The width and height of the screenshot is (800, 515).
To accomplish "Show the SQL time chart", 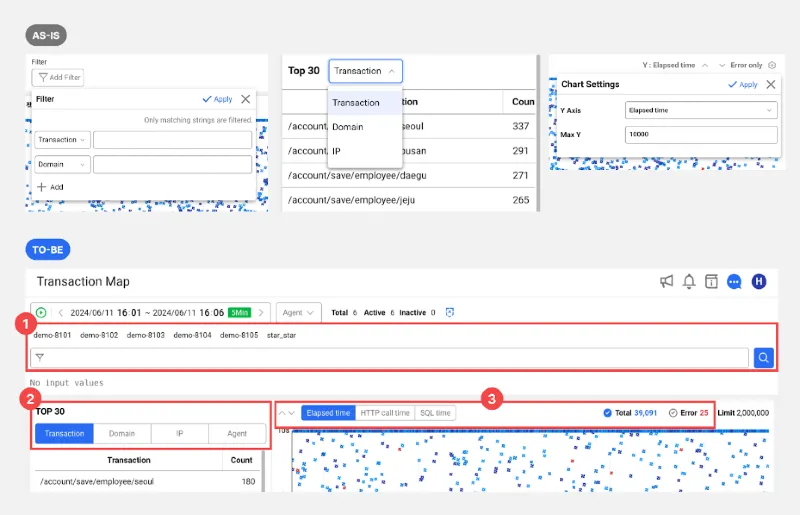I will pos(435,413).
